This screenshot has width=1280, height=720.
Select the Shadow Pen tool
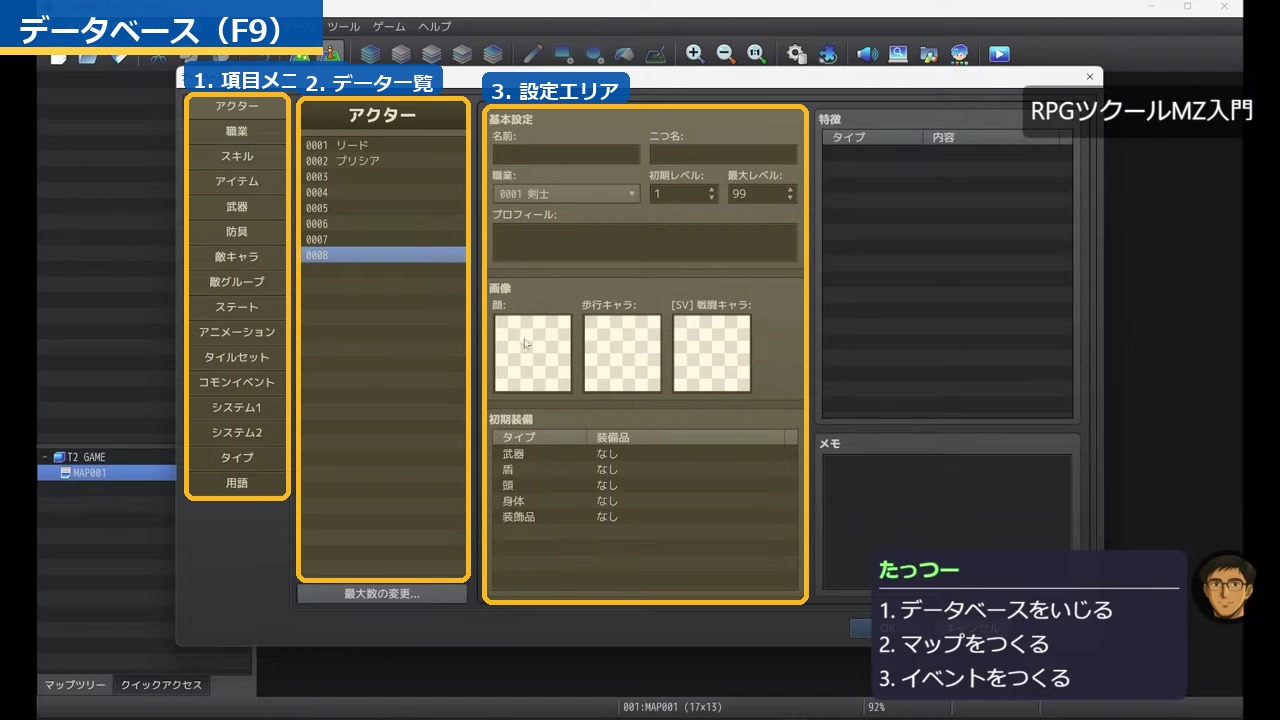pyautogui.click(x=655, y=54)
